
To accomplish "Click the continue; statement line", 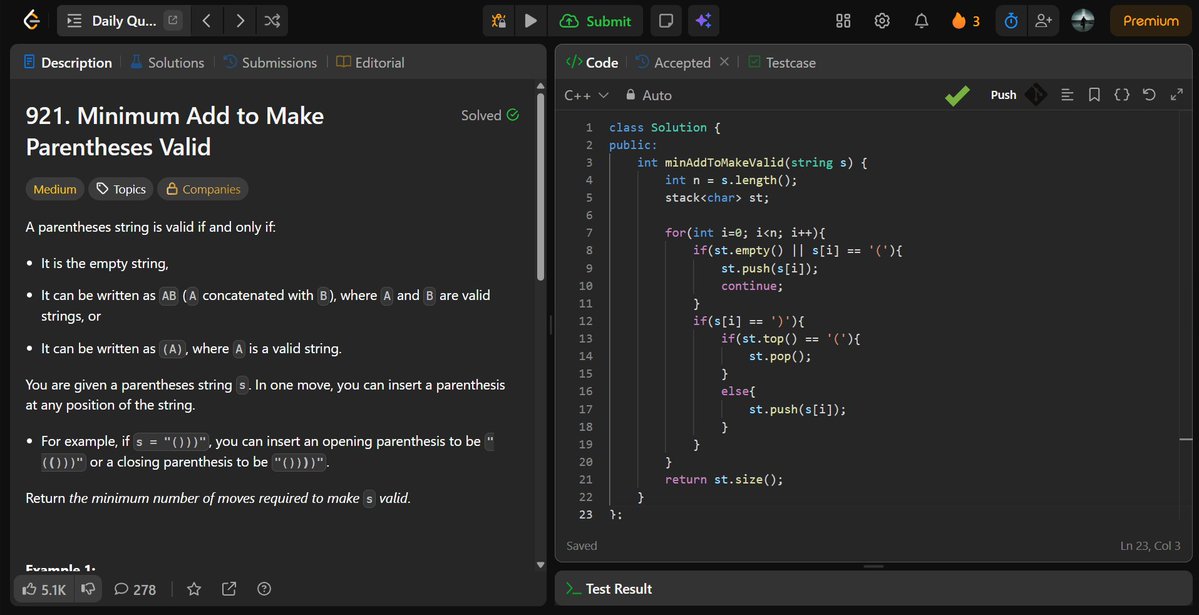I will click(752, 285).
